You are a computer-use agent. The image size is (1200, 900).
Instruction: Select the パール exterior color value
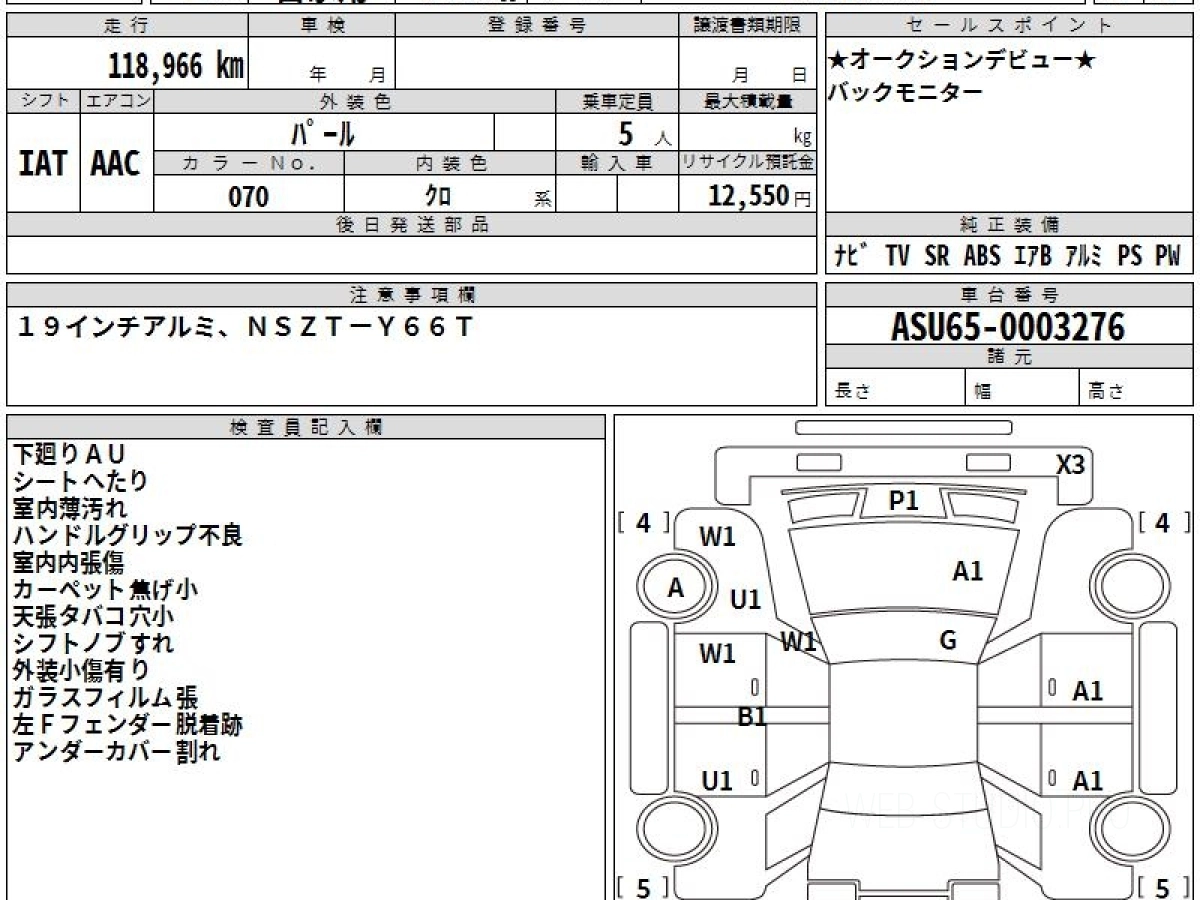324,132
